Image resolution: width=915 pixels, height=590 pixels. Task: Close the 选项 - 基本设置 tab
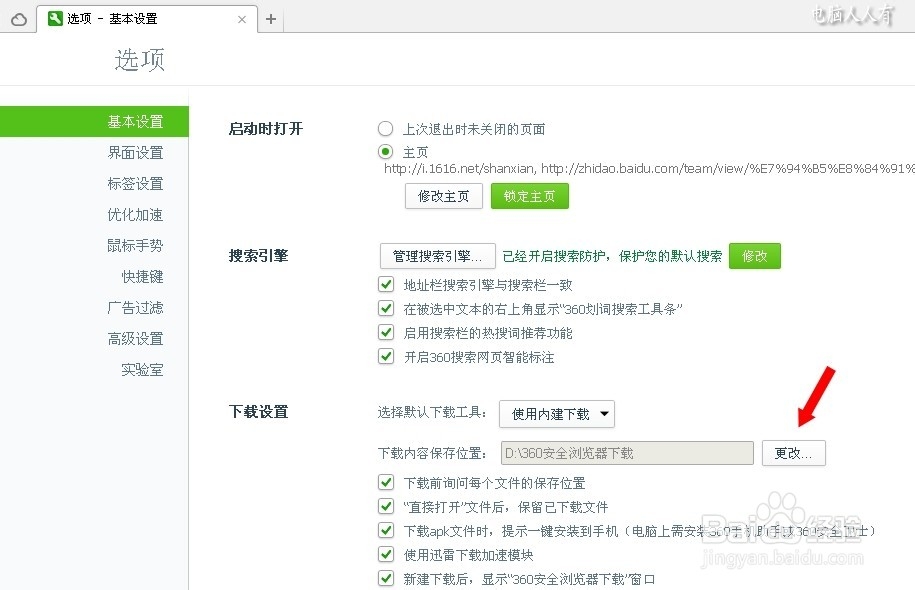pos(242,19)
